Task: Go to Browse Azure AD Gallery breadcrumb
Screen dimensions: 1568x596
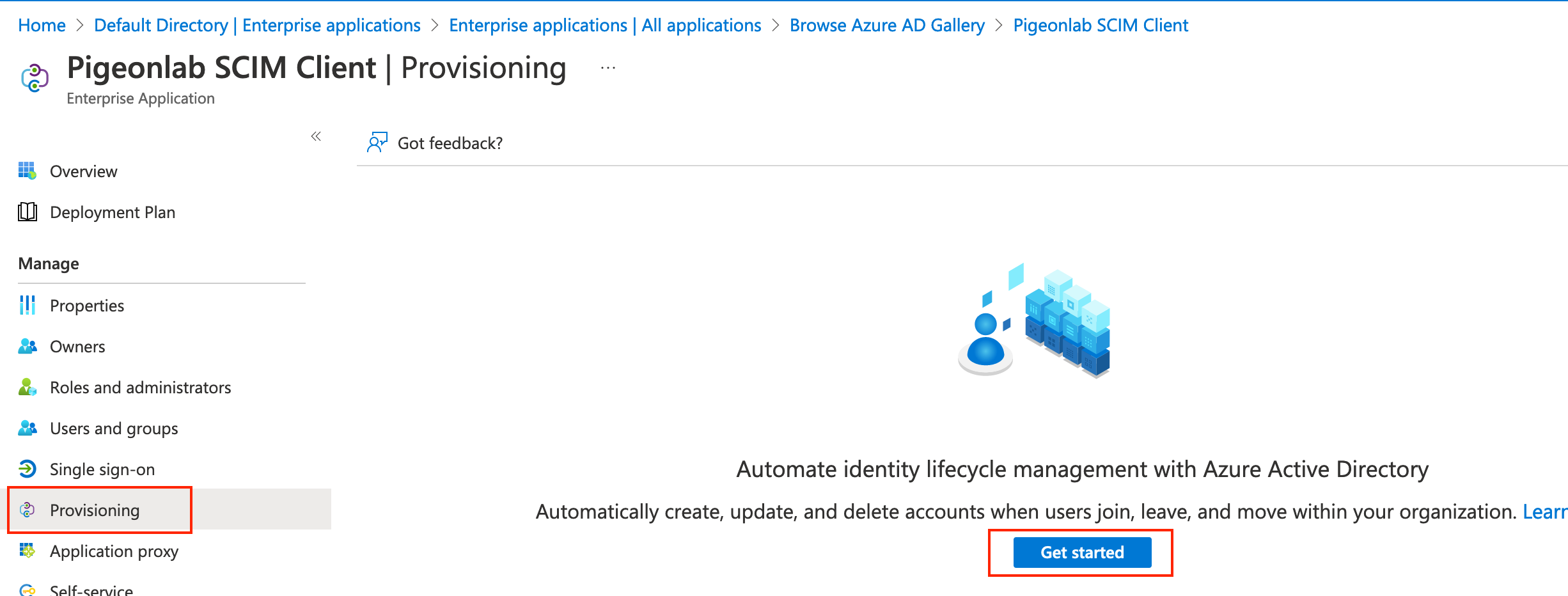Action: 887,26
